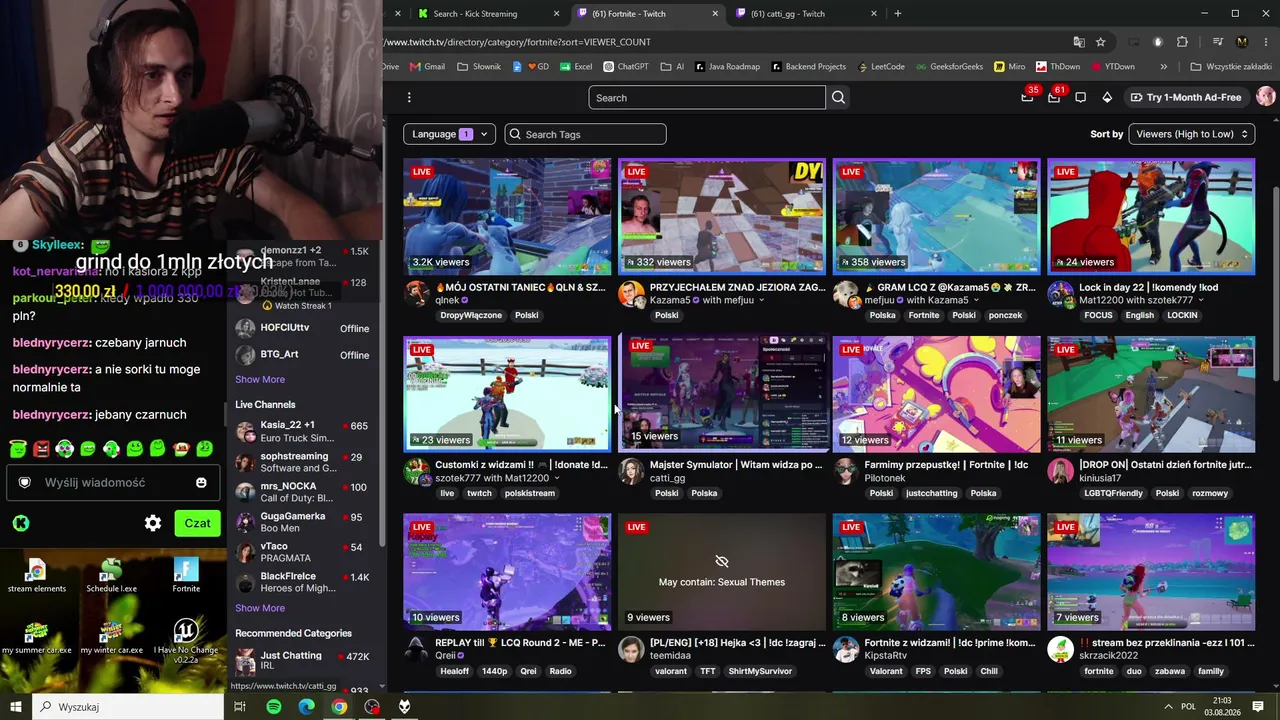This screenshot has height=720, width=1280.
Task: Open the my summer car.exe desktop shortcut
Action: point(37,636)
